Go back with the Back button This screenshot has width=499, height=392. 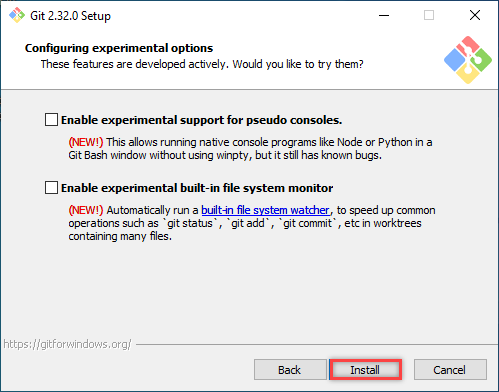pyautogui.click(x=290, y=370)
